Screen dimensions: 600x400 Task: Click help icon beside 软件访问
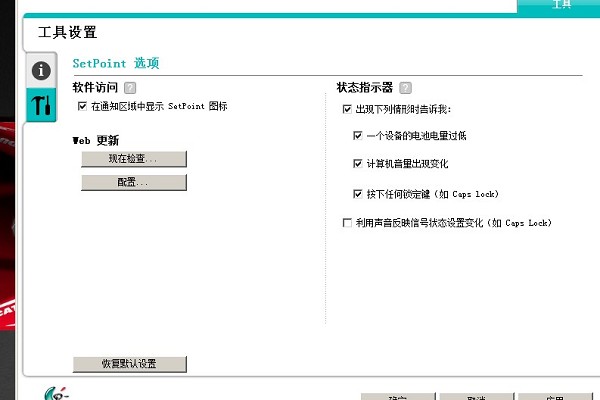(130, 88)
